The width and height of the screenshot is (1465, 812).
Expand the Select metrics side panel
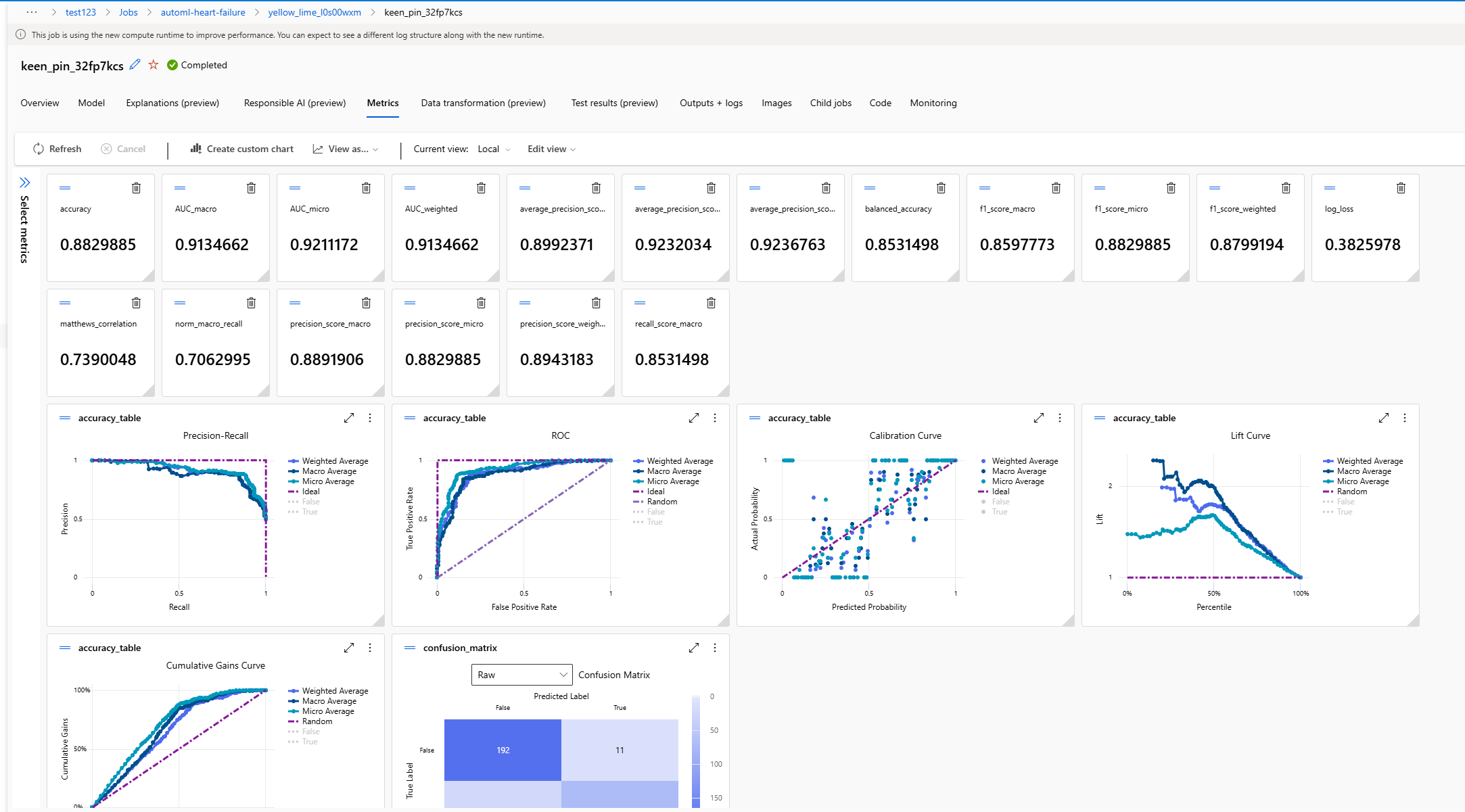click(25, 183)
